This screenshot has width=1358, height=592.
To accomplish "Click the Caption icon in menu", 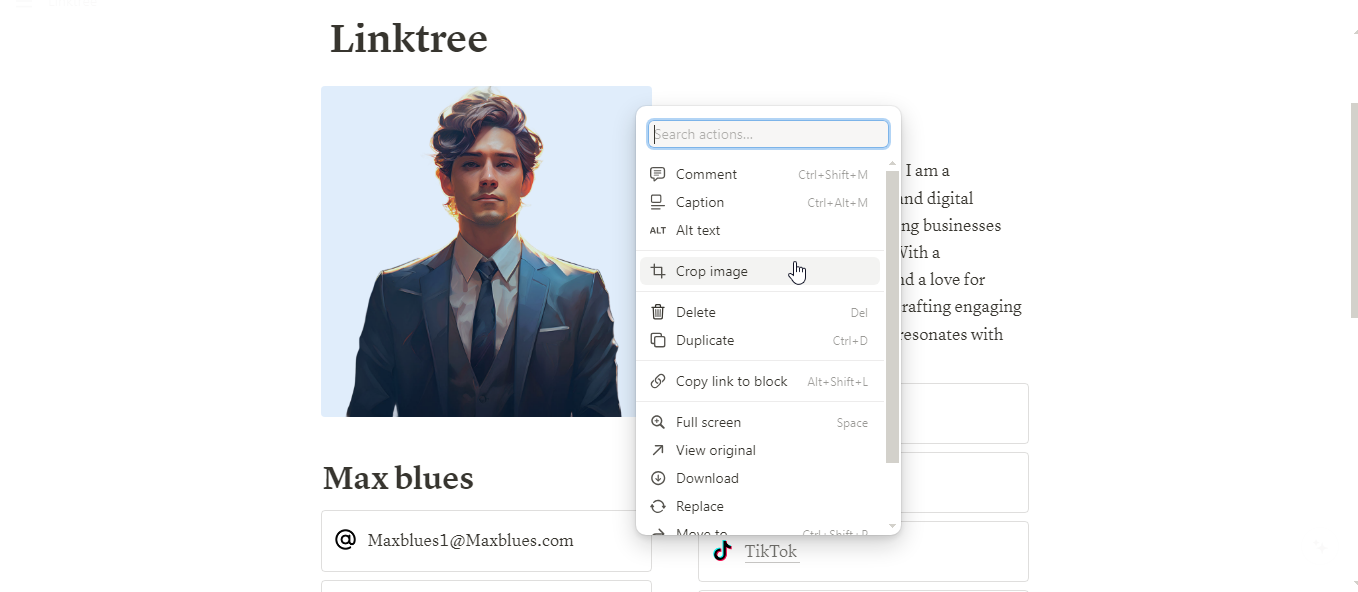I will coord(657,202).
